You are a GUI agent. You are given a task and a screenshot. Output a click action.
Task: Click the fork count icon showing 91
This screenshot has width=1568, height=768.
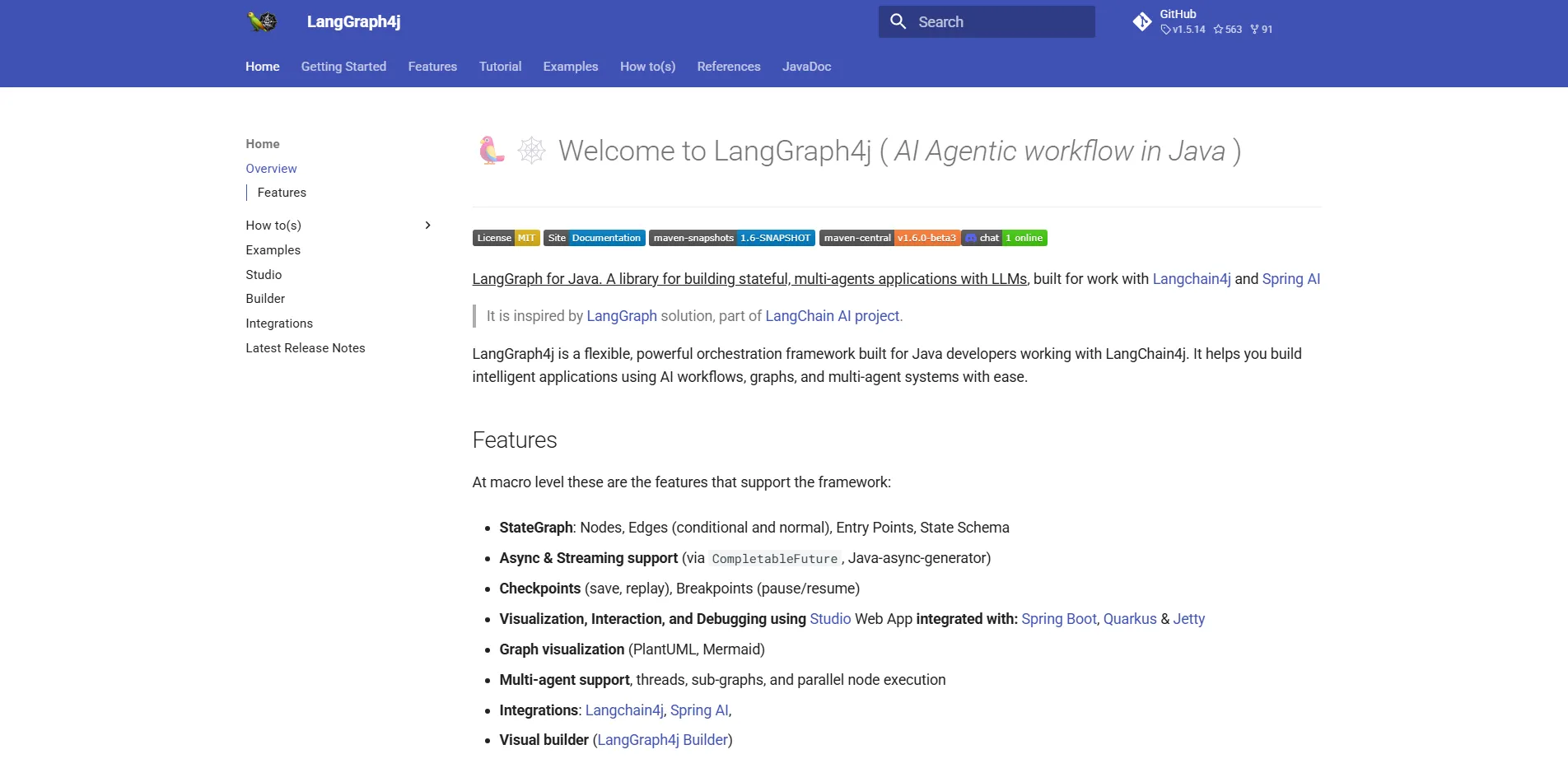(x=1254, y=29)
